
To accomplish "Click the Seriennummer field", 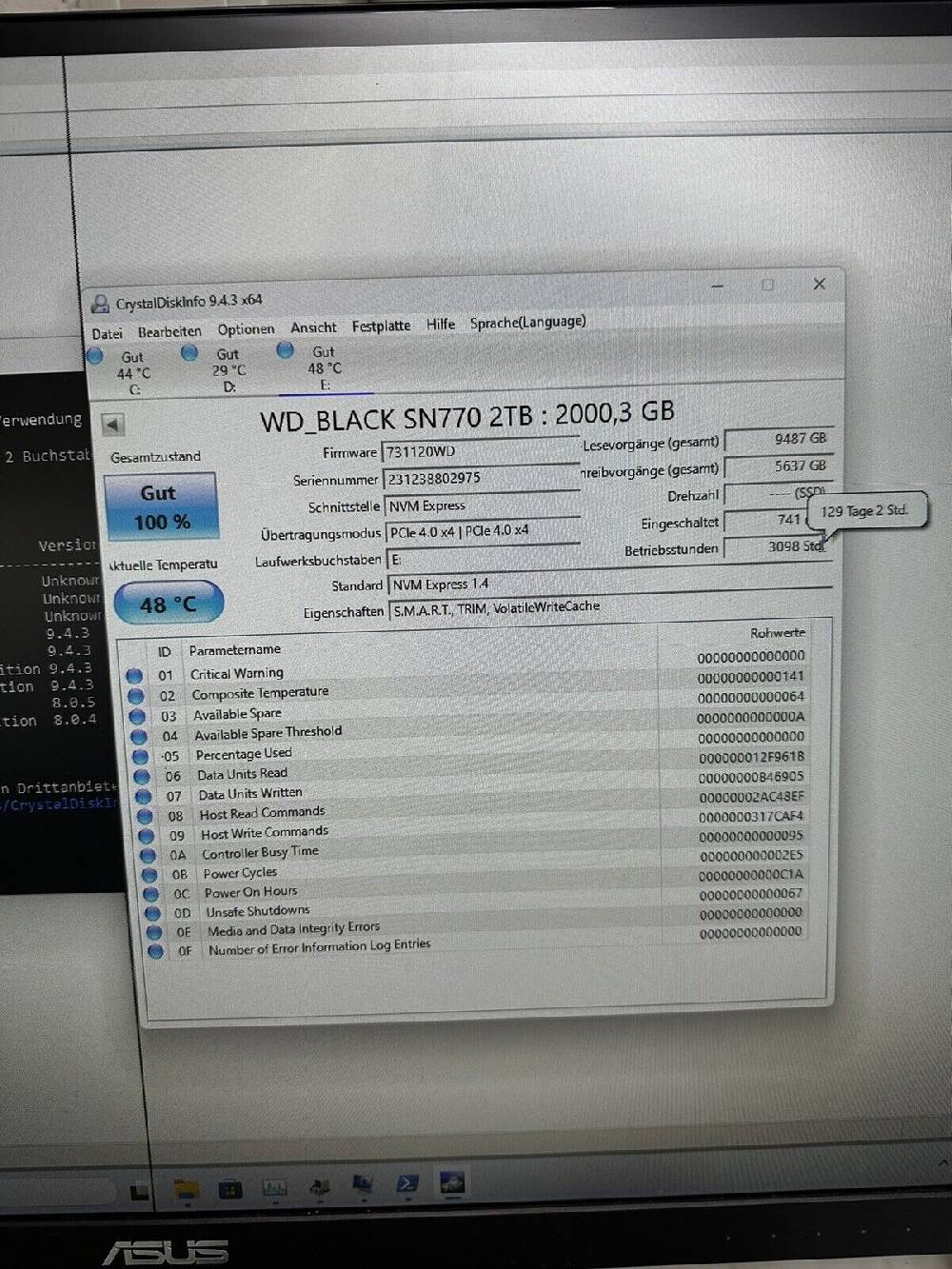I will pyautogui.click(x=482, y=478).
